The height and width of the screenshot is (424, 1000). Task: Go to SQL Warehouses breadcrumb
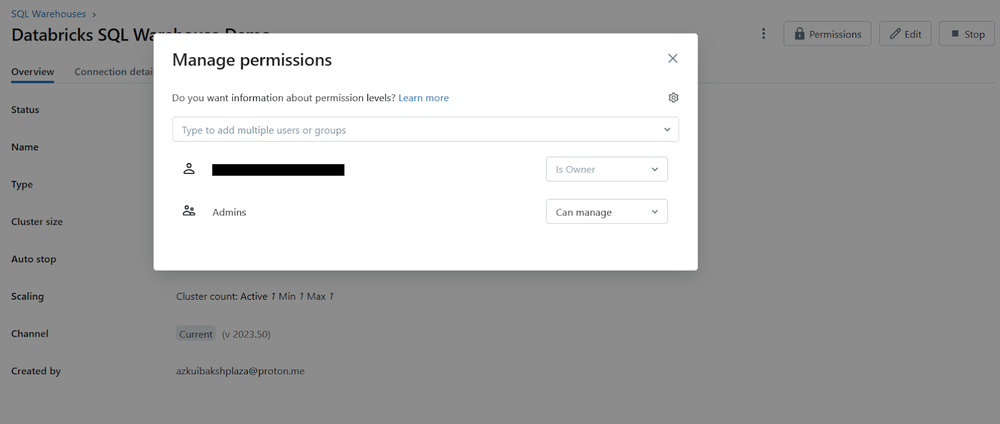pyautogui.click(x=48, y=14)
